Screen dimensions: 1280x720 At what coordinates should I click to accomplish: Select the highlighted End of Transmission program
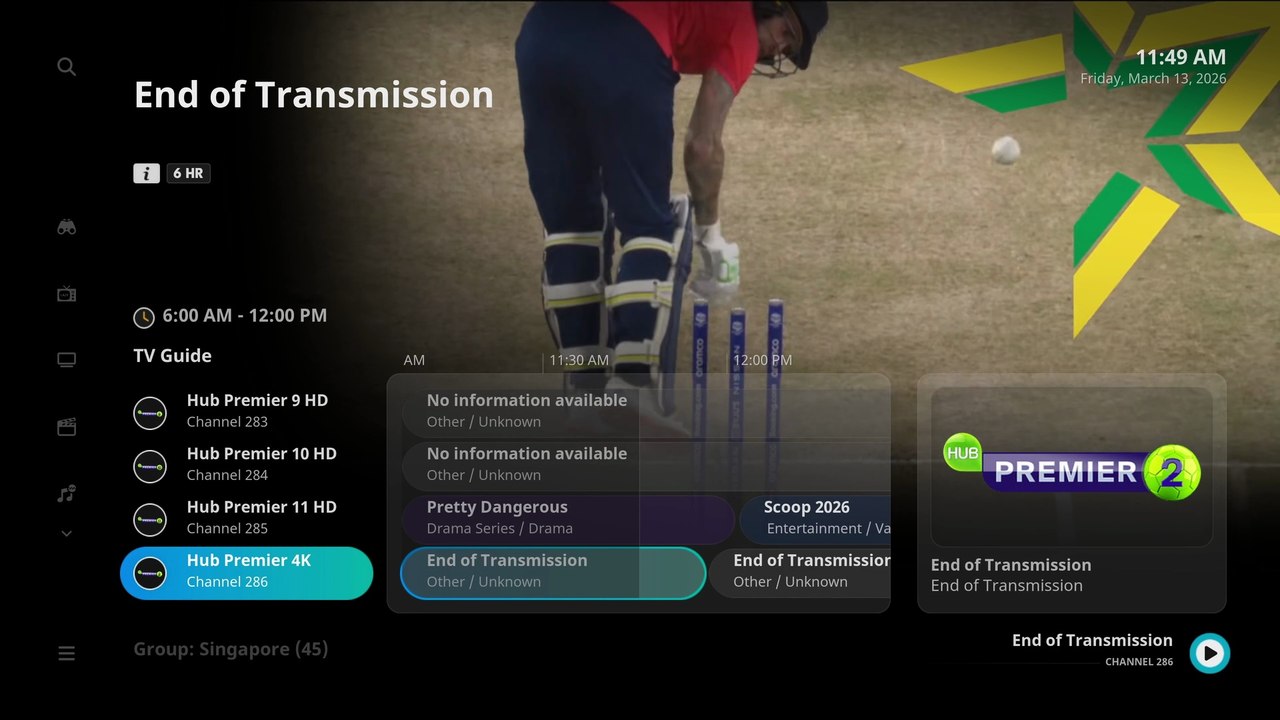pos(553,573)
